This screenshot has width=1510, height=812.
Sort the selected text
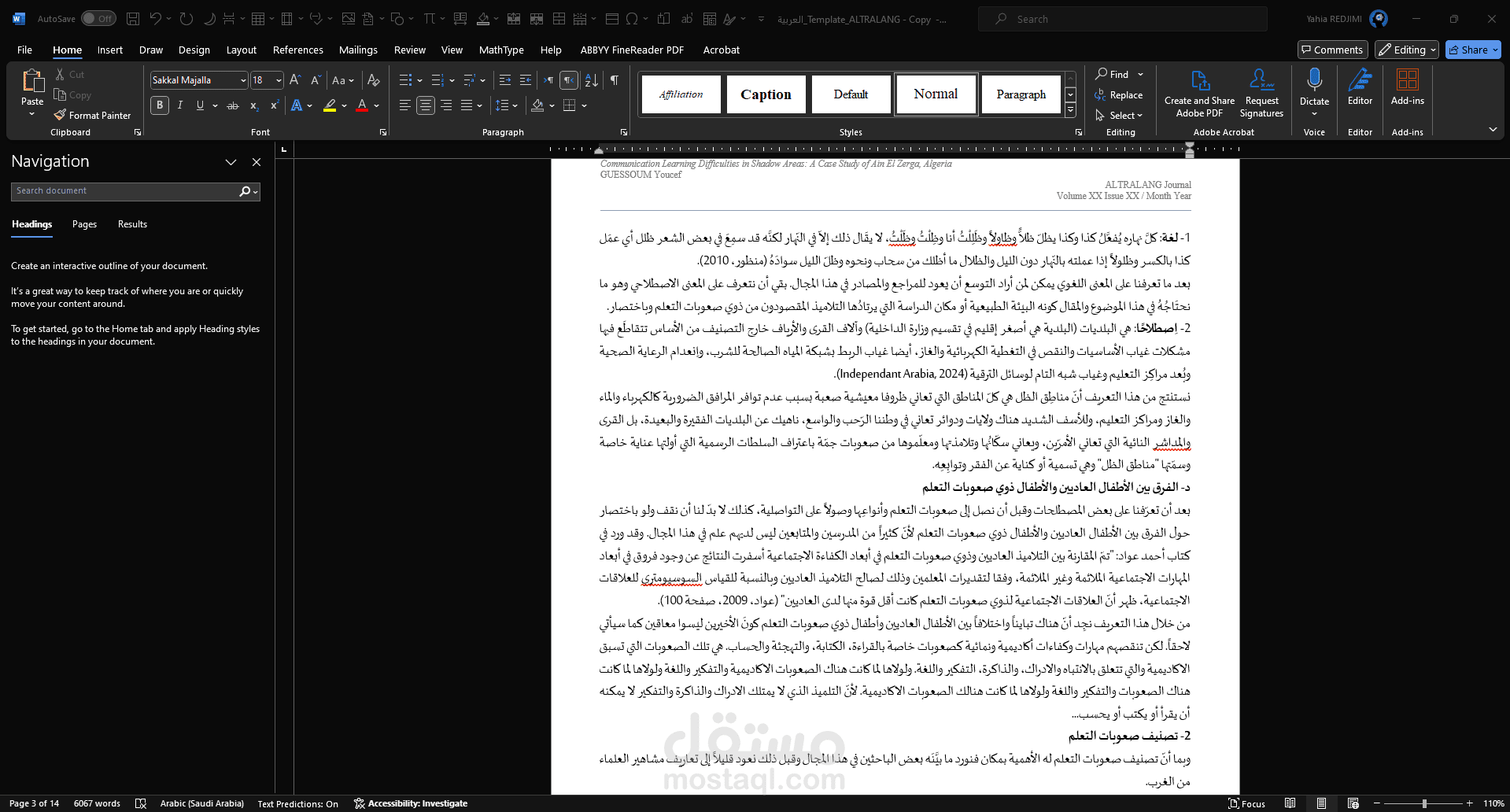[x=592, y=80]
